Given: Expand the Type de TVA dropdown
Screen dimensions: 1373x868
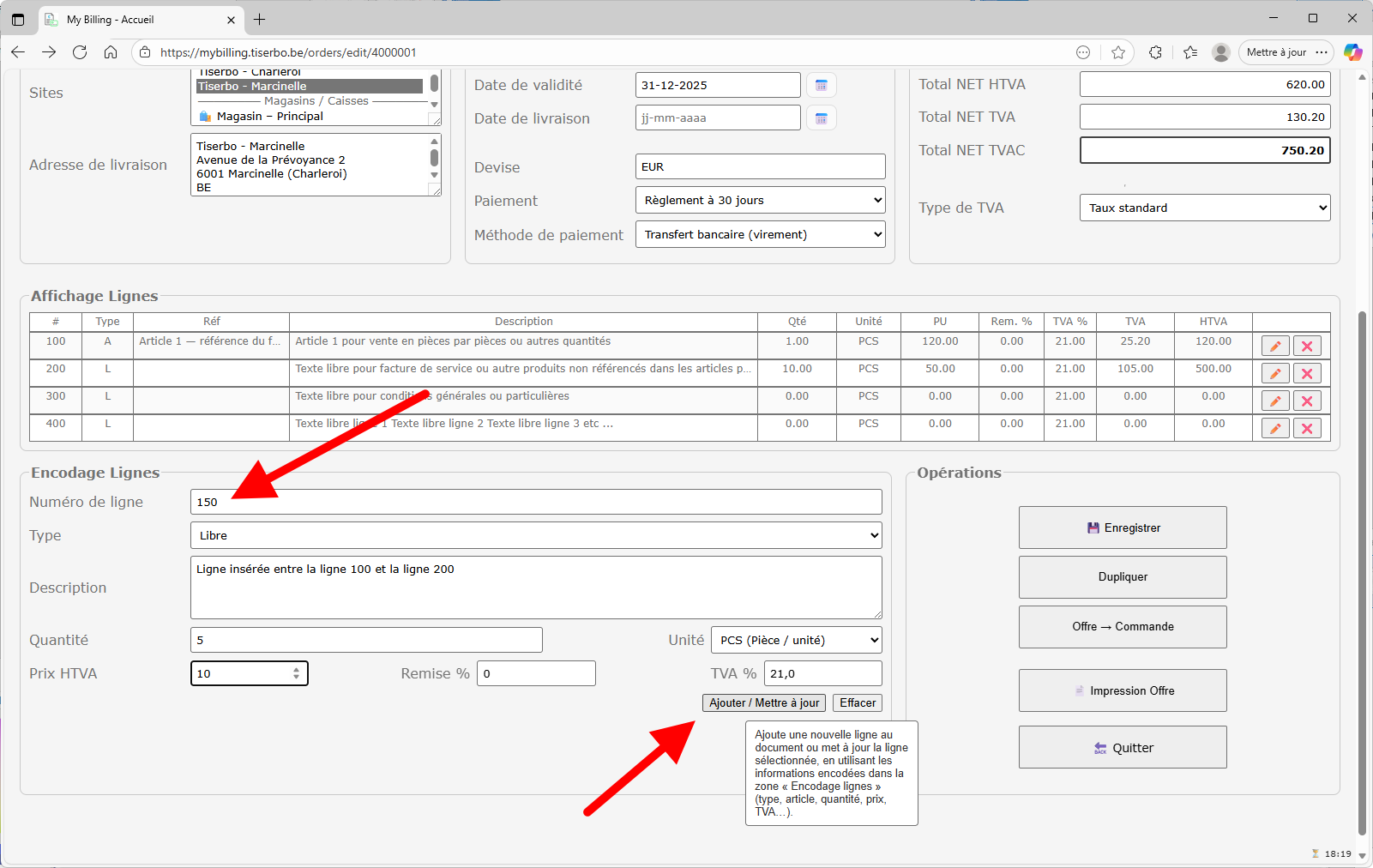Looking at the screenshot, I should coord(1204,208).
